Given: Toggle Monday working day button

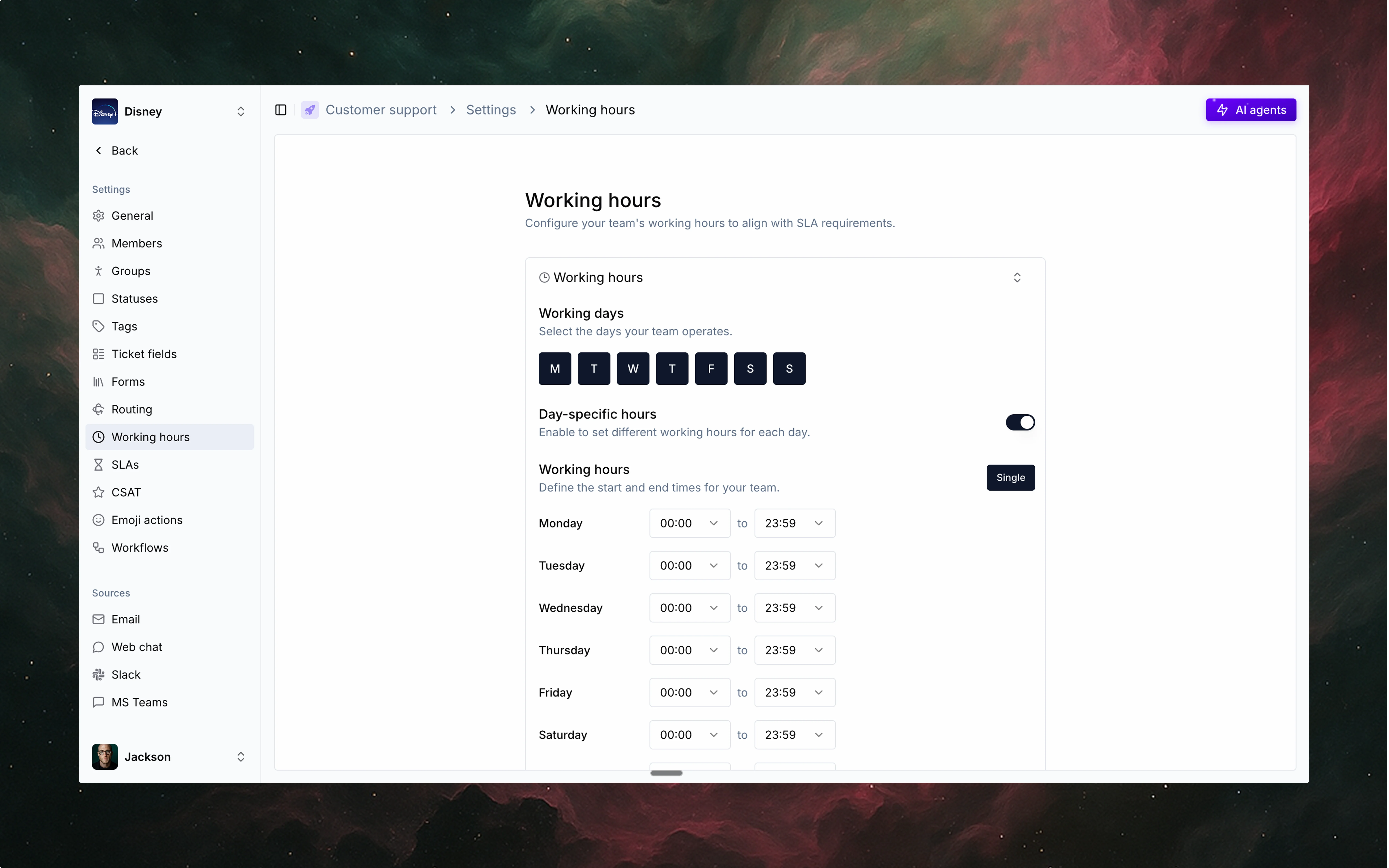Looking at the screenshot, I should [555, 369].
